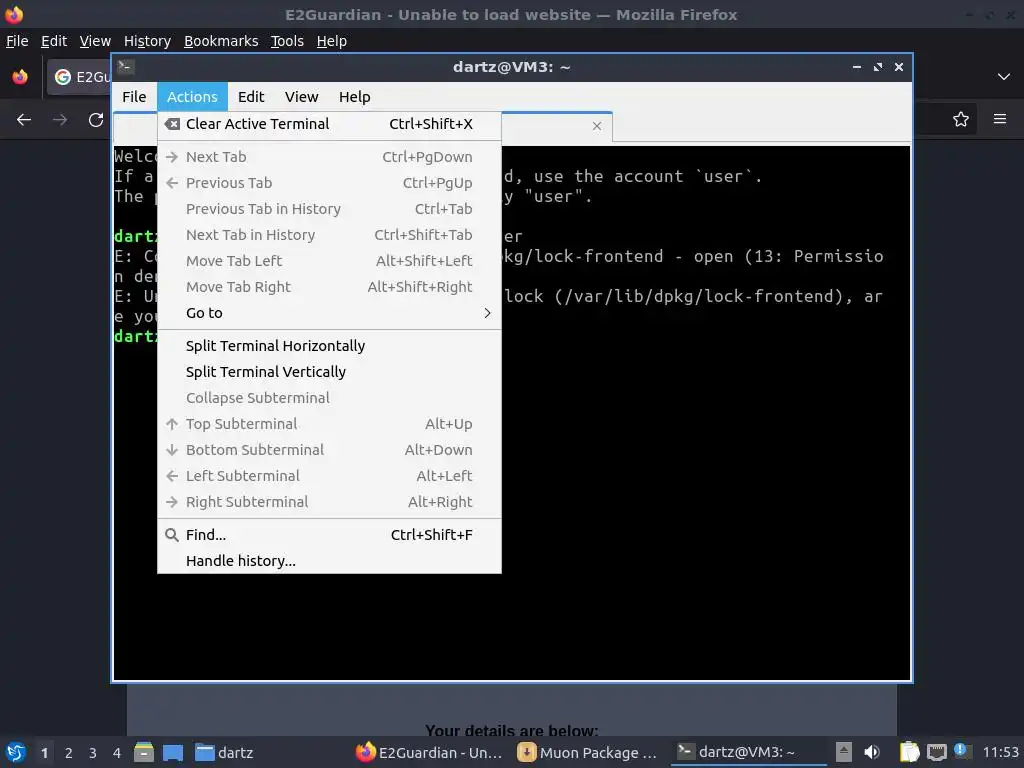This screenshot has height=768, width=1024.
Task: Click network monitor tray icon
Action: click(936, 752)
